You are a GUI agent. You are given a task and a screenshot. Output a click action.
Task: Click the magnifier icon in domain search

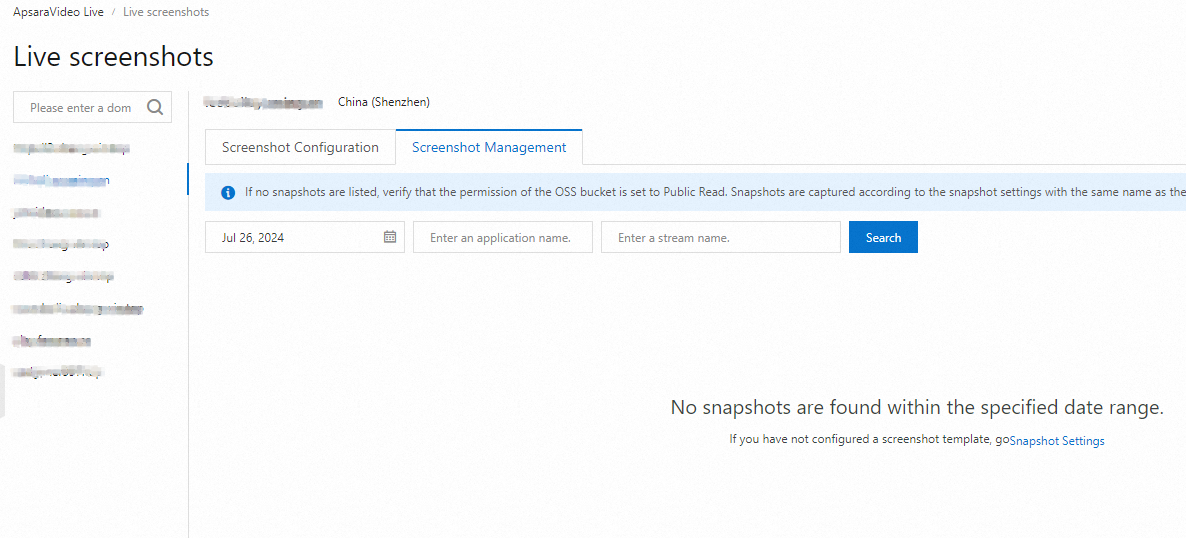pyautogui.click(x=155, y=108)
